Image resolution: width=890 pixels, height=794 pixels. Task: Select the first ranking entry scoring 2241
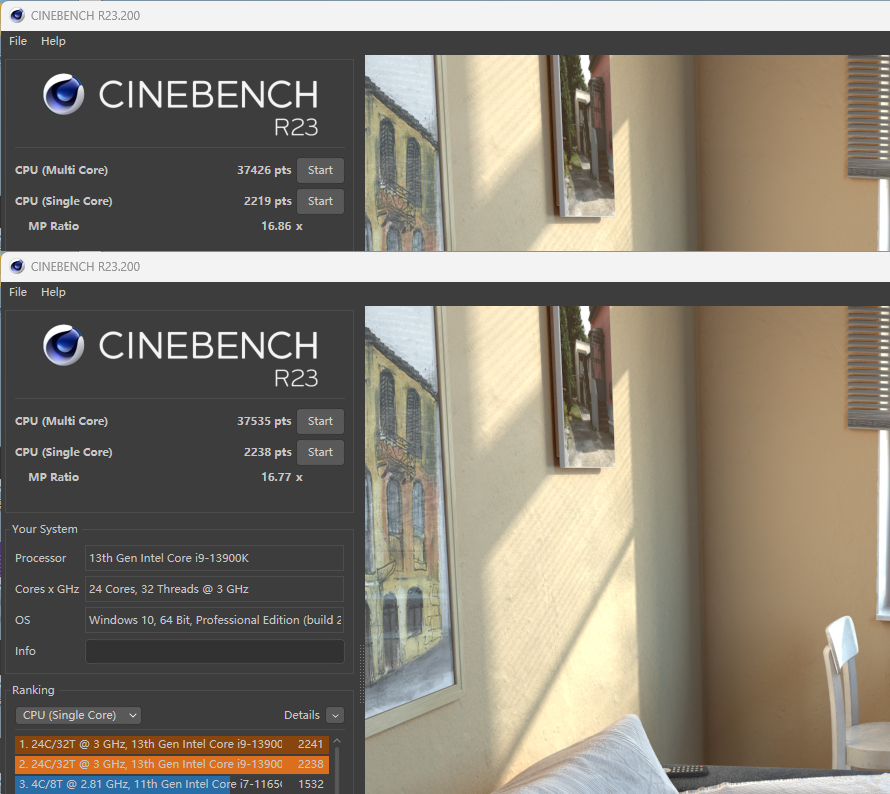click(x=171, y=744)
